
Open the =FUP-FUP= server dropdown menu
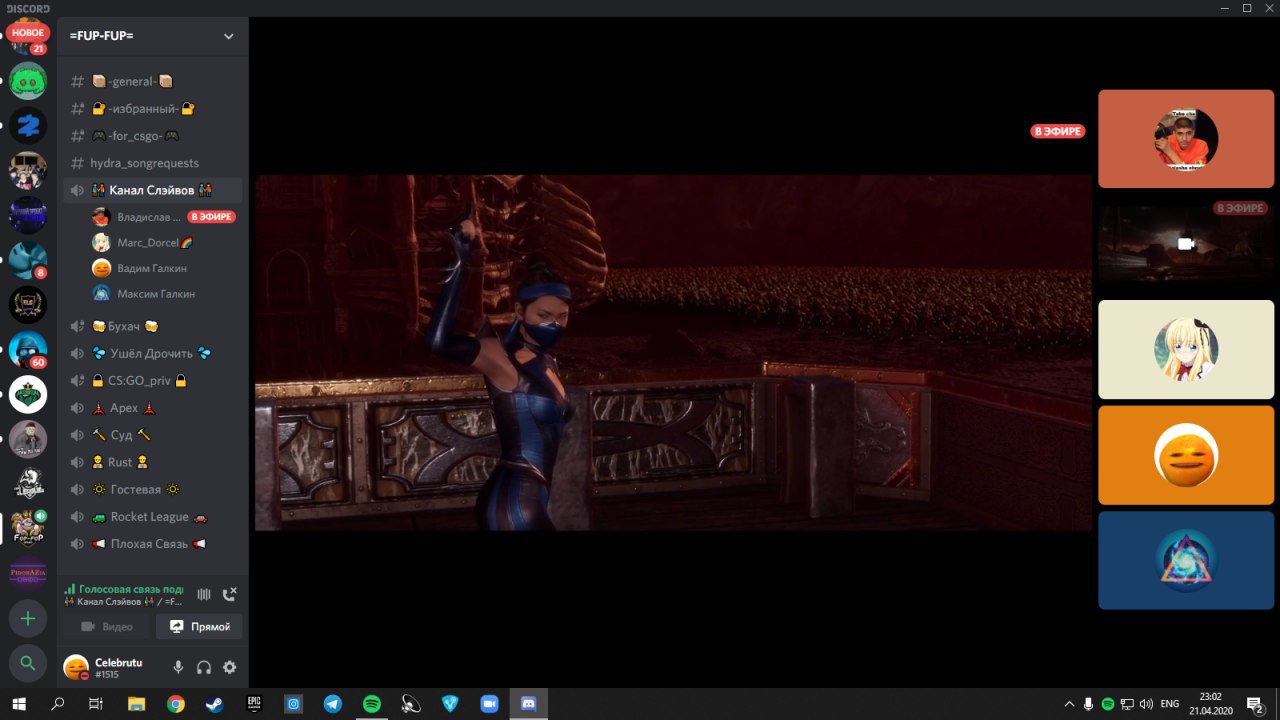152,36
